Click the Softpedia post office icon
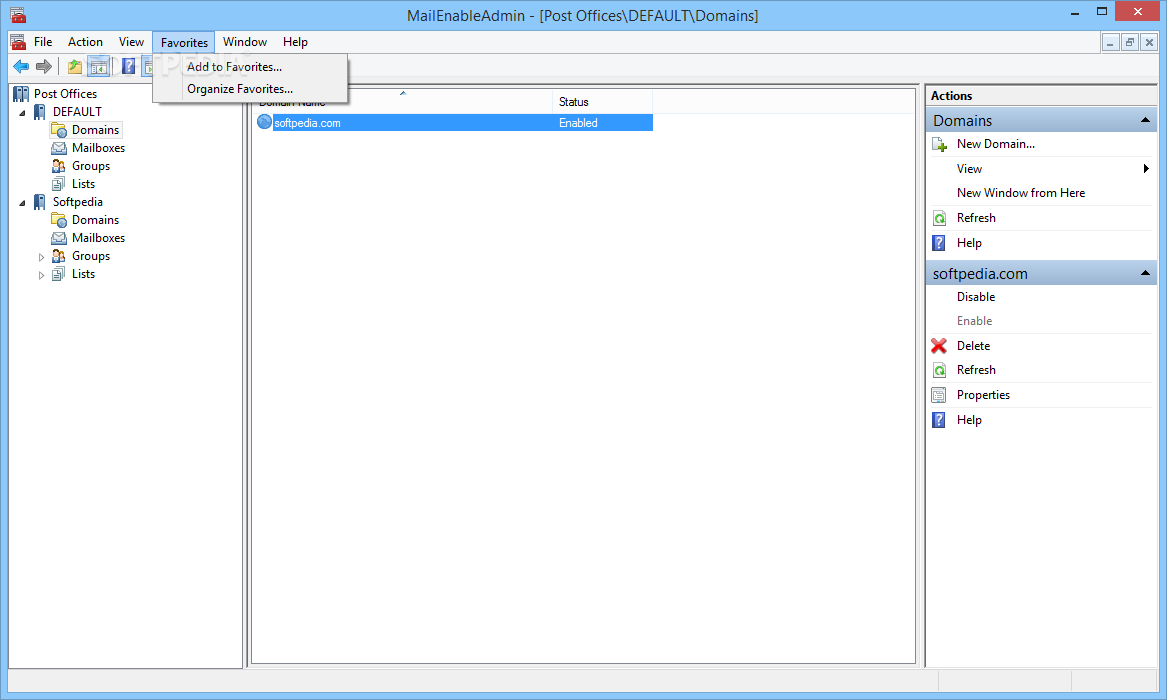Screen dimensions: 1167x700 (x=39, y=202)
